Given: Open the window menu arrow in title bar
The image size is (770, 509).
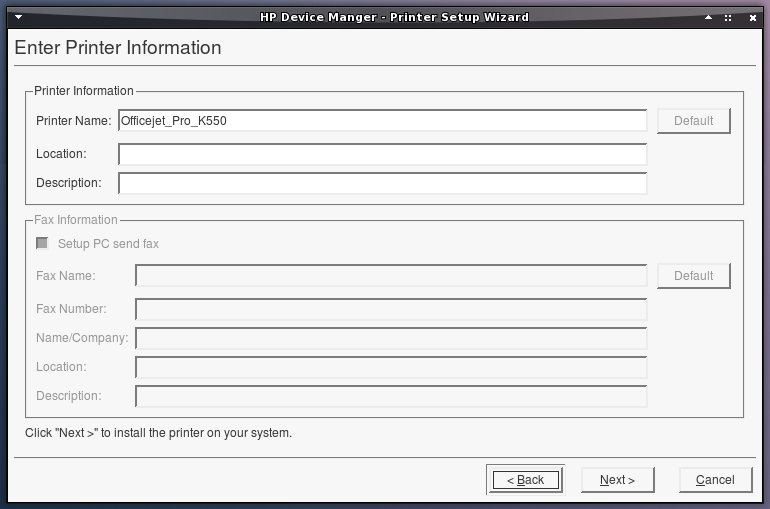Looking at the screenshot, I should tap(19, 17).
